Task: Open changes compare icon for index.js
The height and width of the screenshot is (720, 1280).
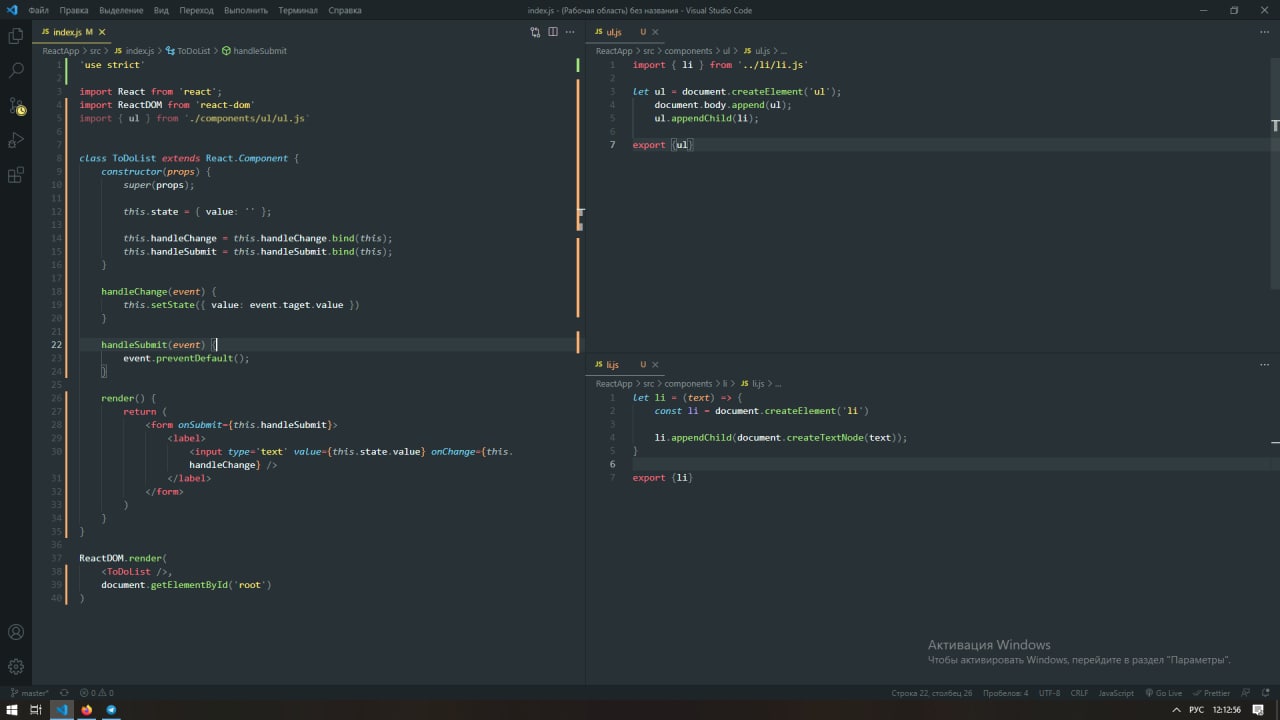Action: click(x=535, y=32)
